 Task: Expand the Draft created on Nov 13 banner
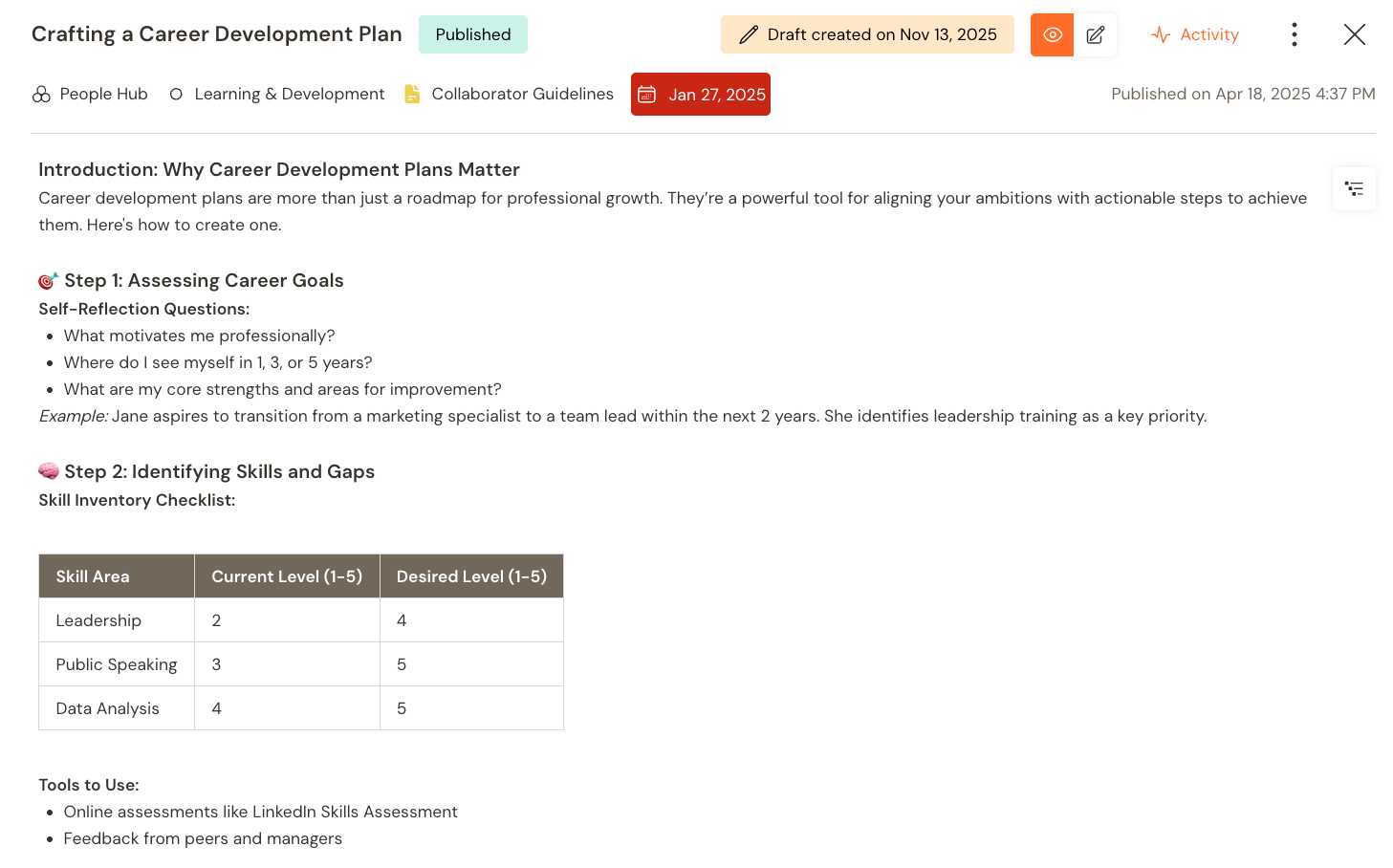866,33
